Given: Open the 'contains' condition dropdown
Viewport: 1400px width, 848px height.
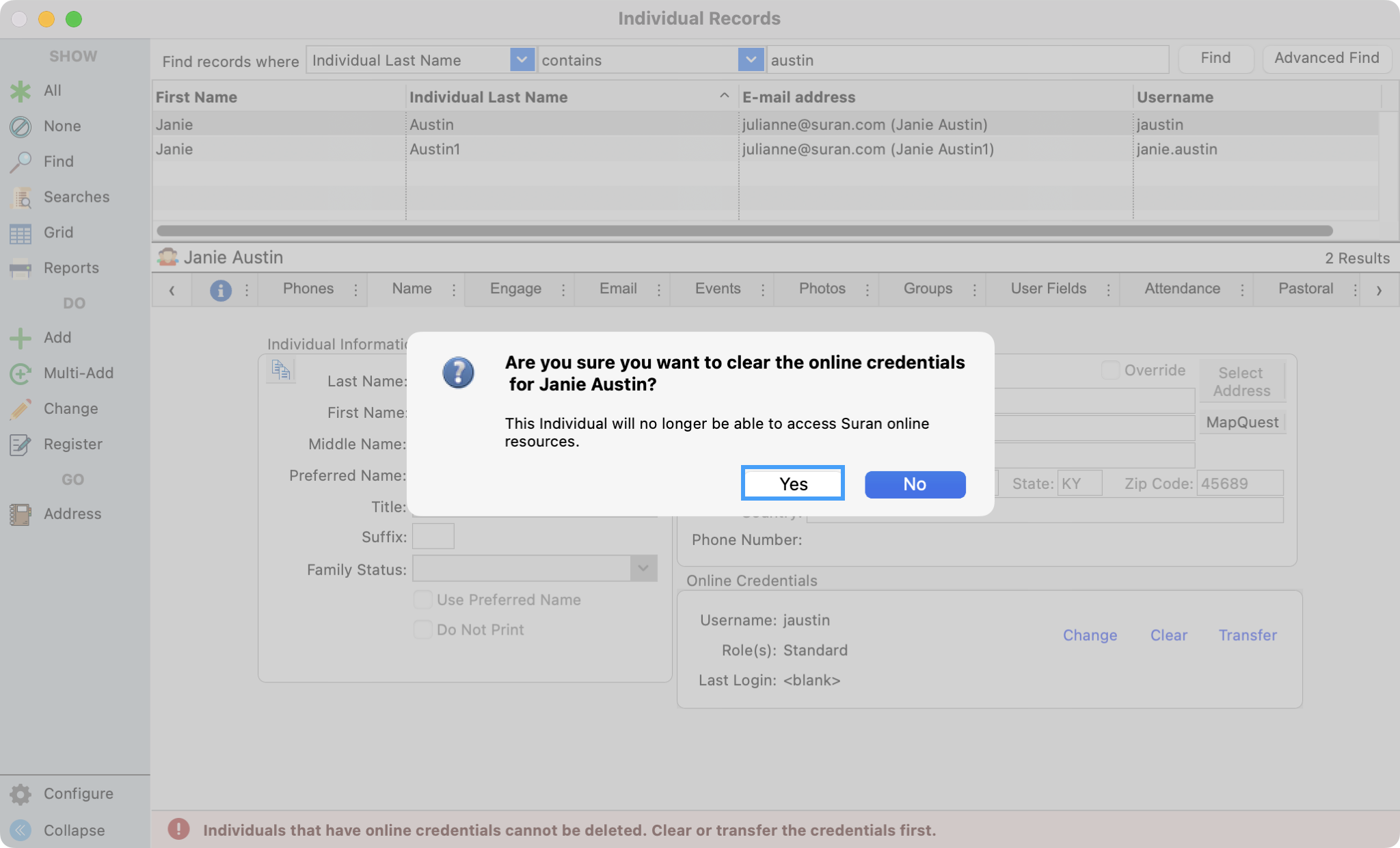Looking at the screenshot, I should tap(751, 60).
